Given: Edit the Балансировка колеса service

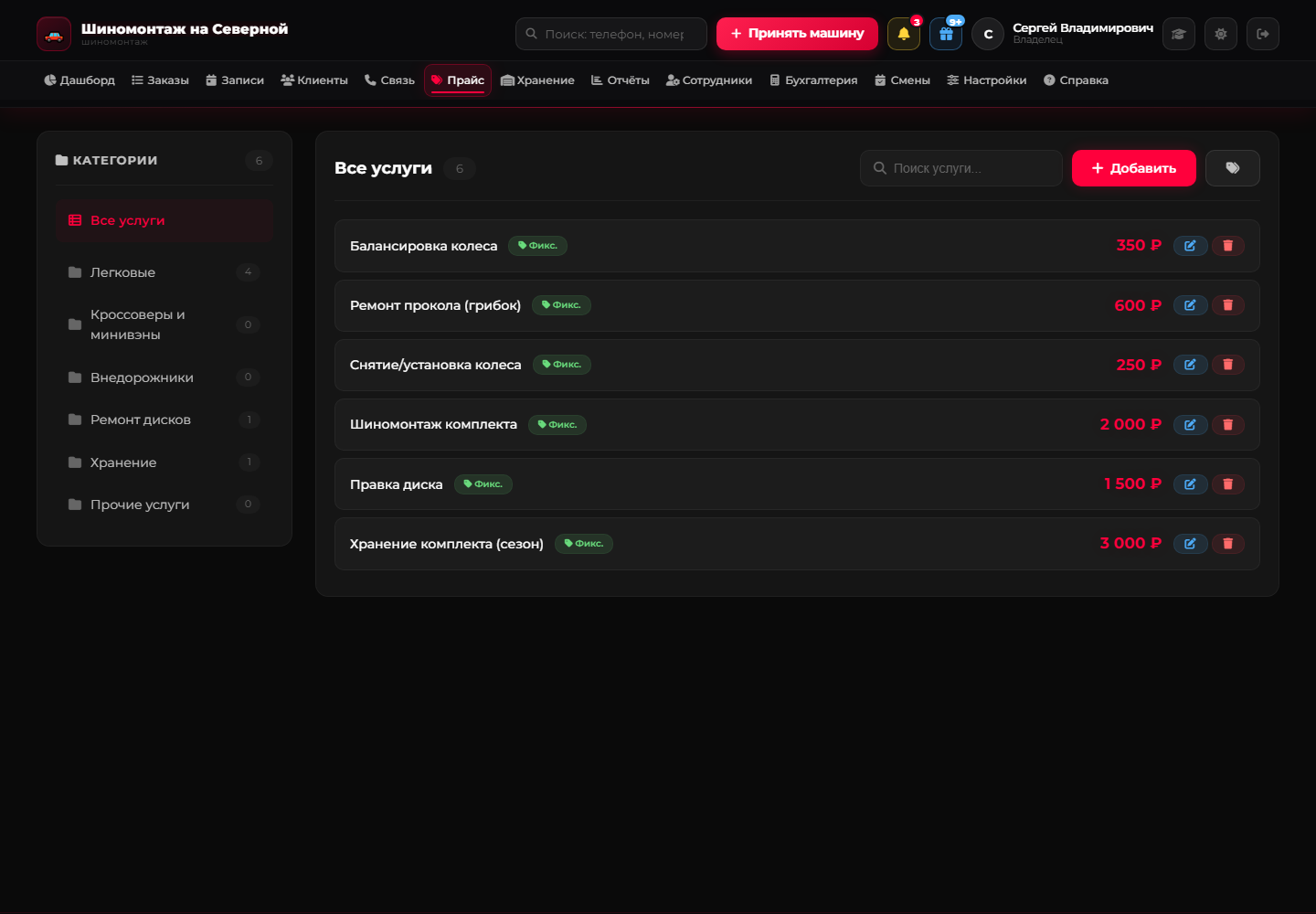Looking at the screenshot, I should click(1190, 246).
